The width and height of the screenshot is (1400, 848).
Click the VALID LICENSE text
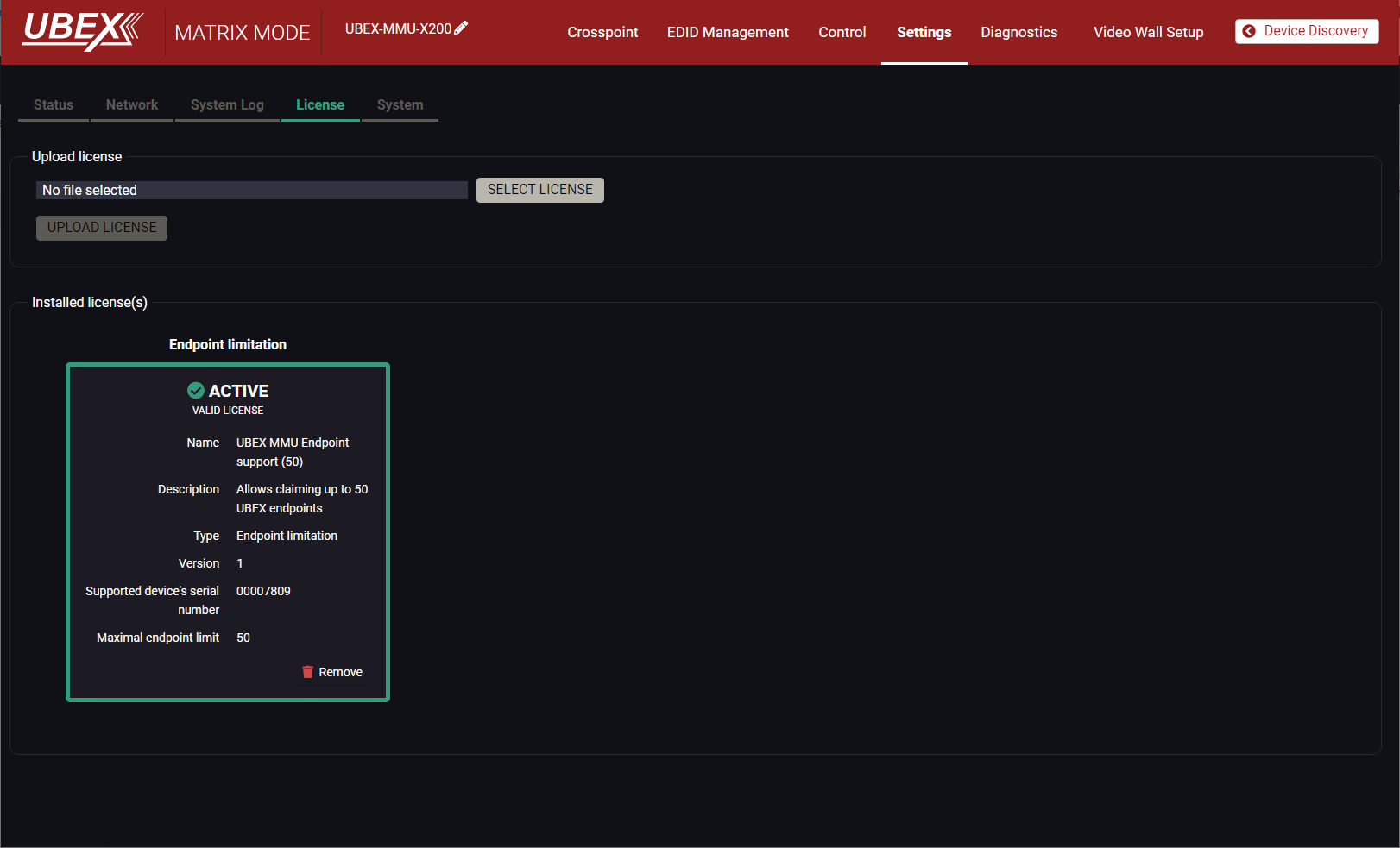[x=228, y=411]
